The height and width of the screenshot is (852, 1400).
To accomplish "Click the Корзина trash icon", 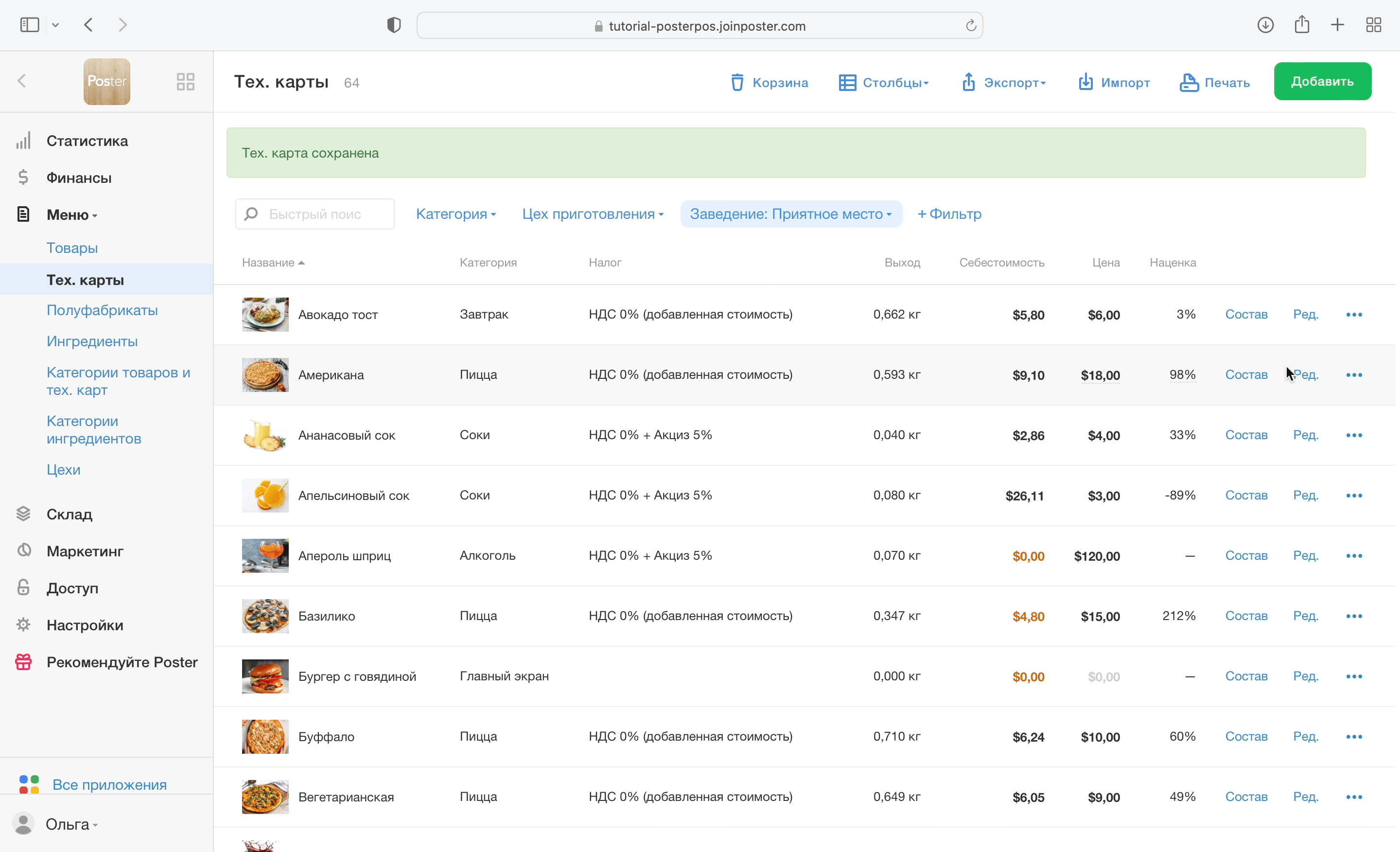I will 737,82.
